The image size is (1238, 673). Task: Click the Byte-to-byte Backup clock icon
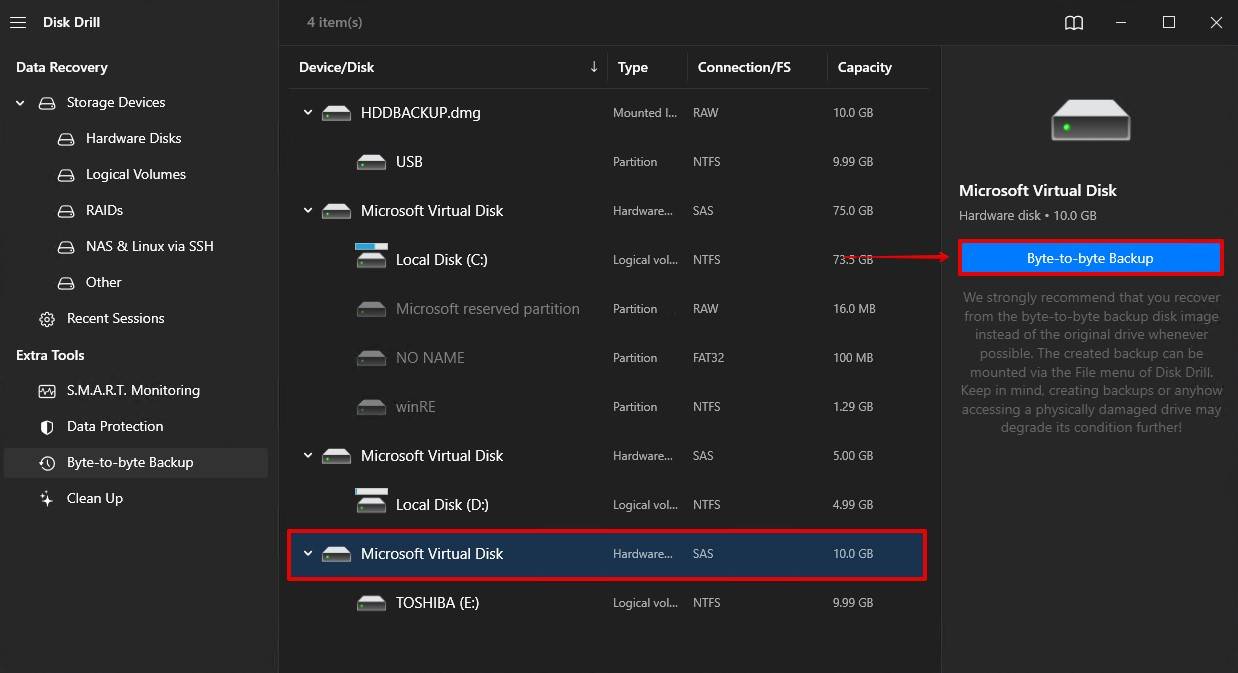point(47,463)
